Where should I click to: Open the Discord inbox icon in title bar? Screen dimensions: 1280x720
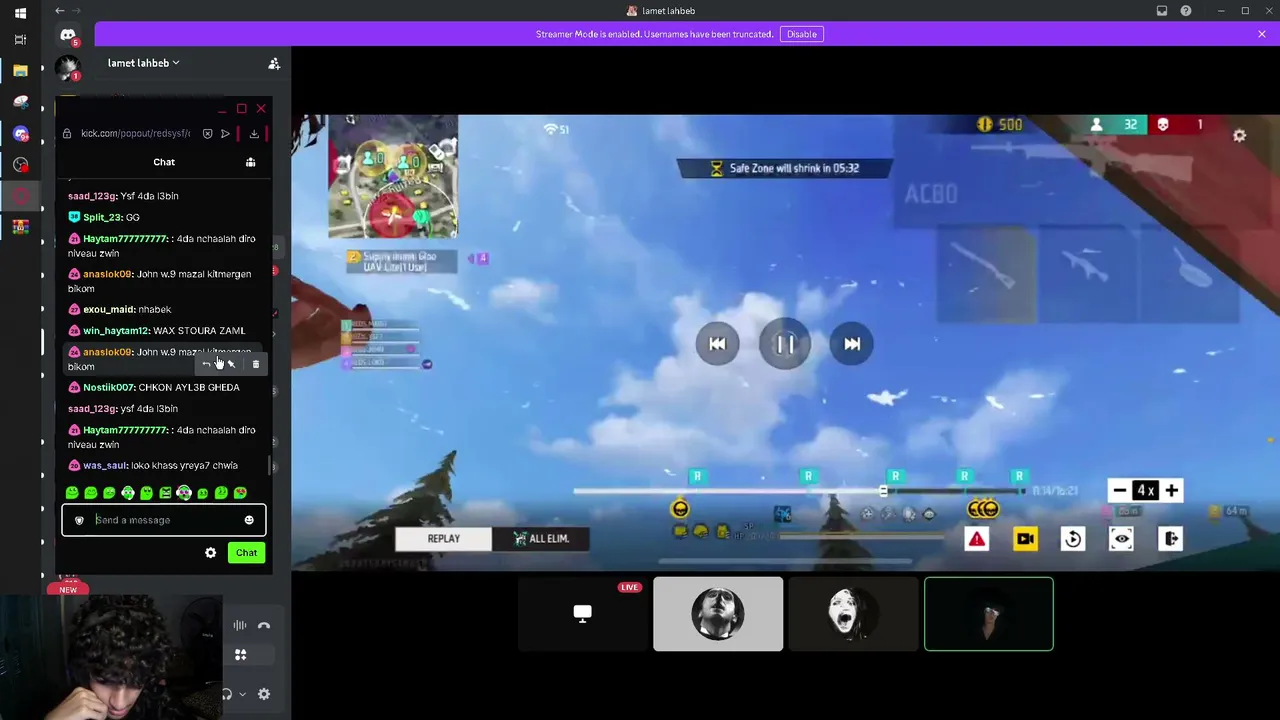[1162, 11]
